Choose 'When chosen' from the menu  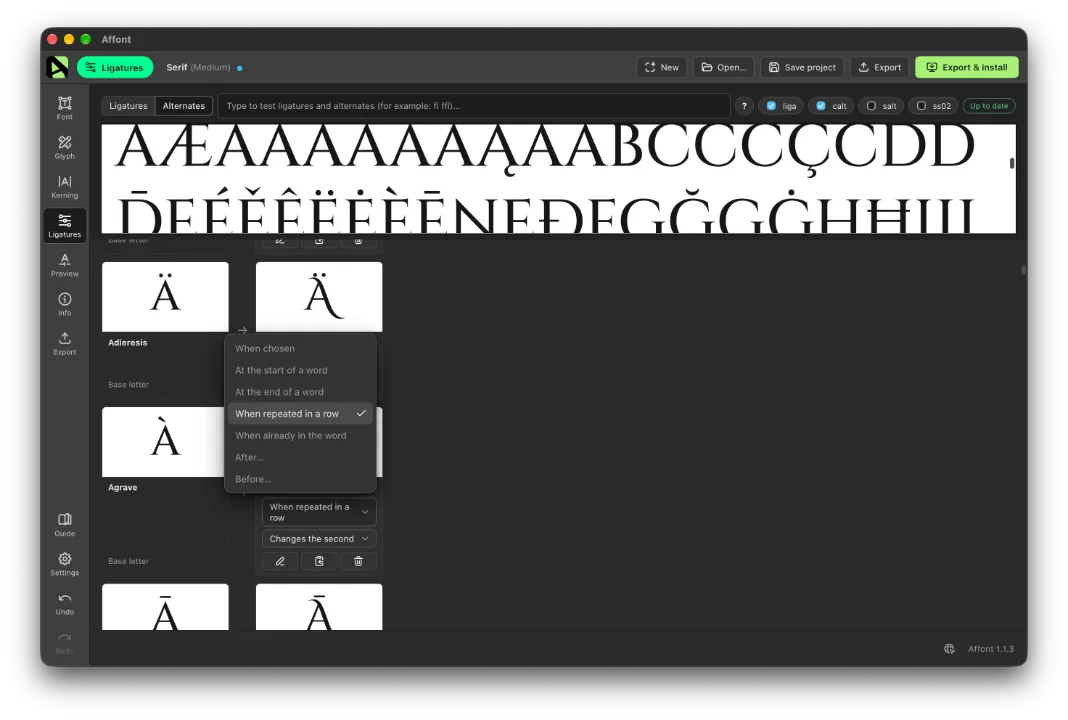tap(300, 348)
